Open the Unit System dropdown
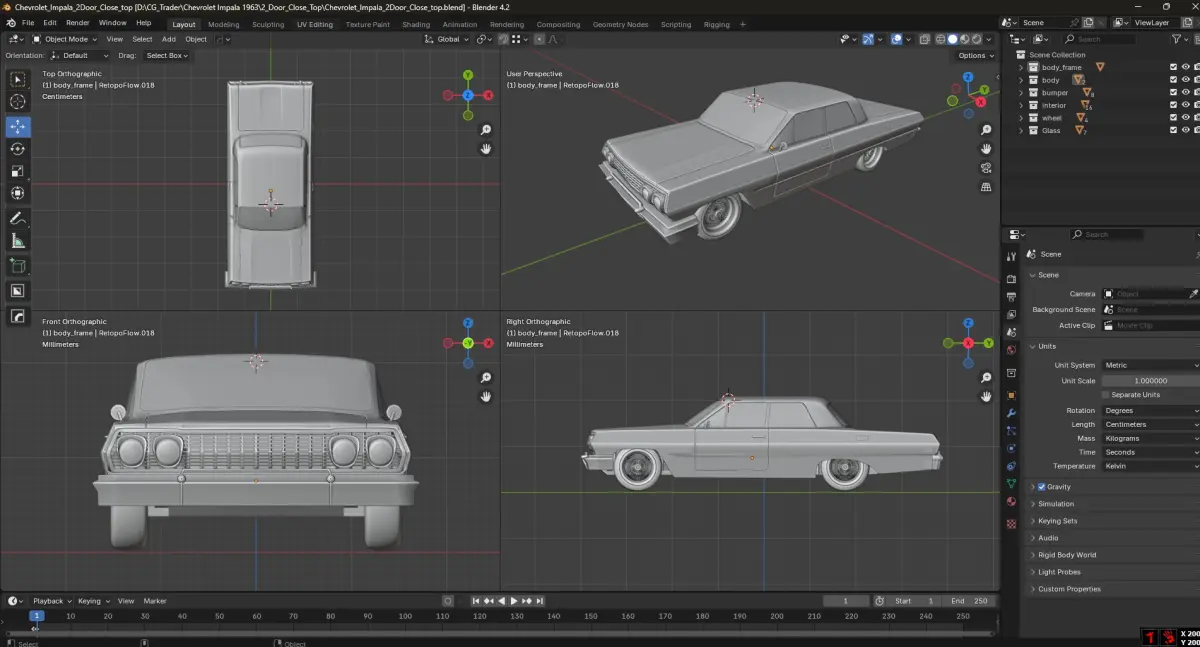This screenshot has height=647, width=1200. (1150, 365)
